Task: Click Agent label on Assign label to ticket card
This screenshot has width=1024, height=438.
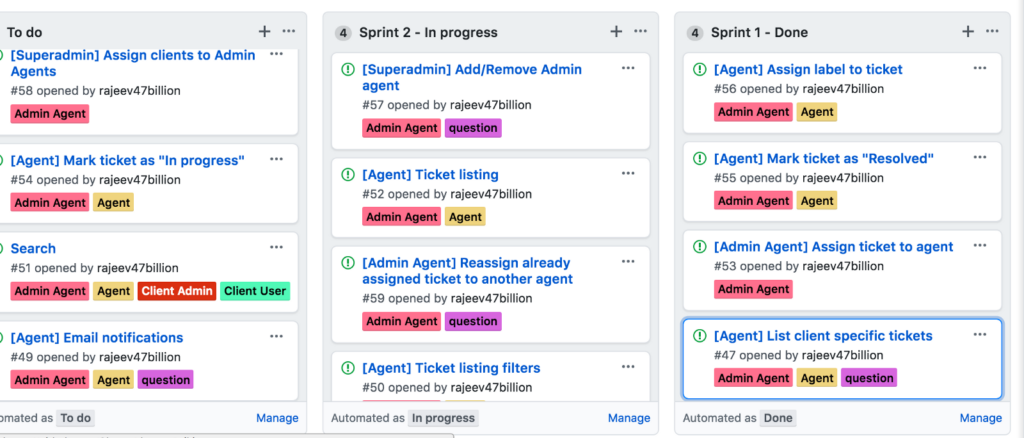Action: coord(817,112)
